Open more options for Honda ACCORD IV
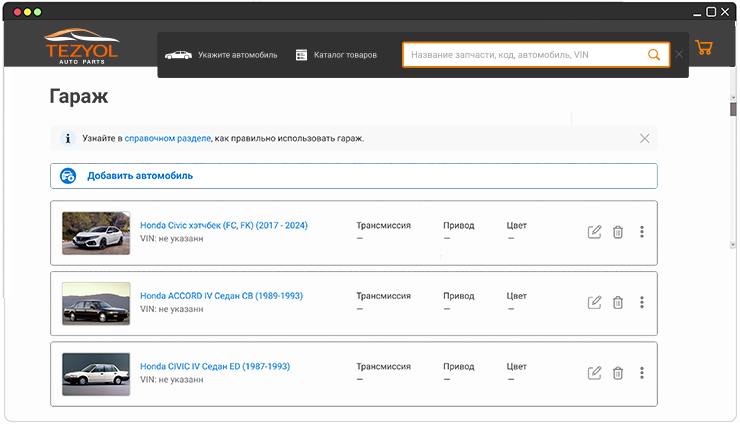 (641, 302)
